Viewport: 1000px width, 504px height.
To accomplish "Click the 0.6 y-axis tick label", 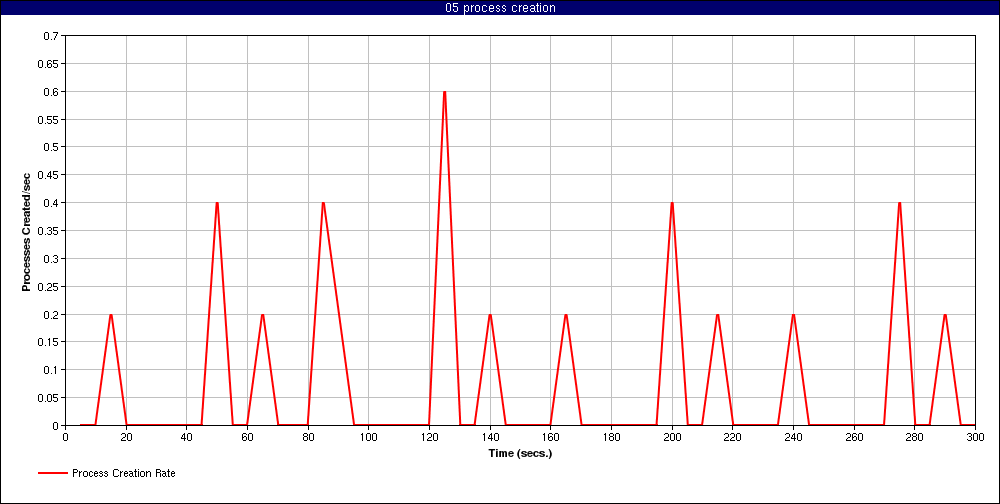I will (x=50, y=92).
